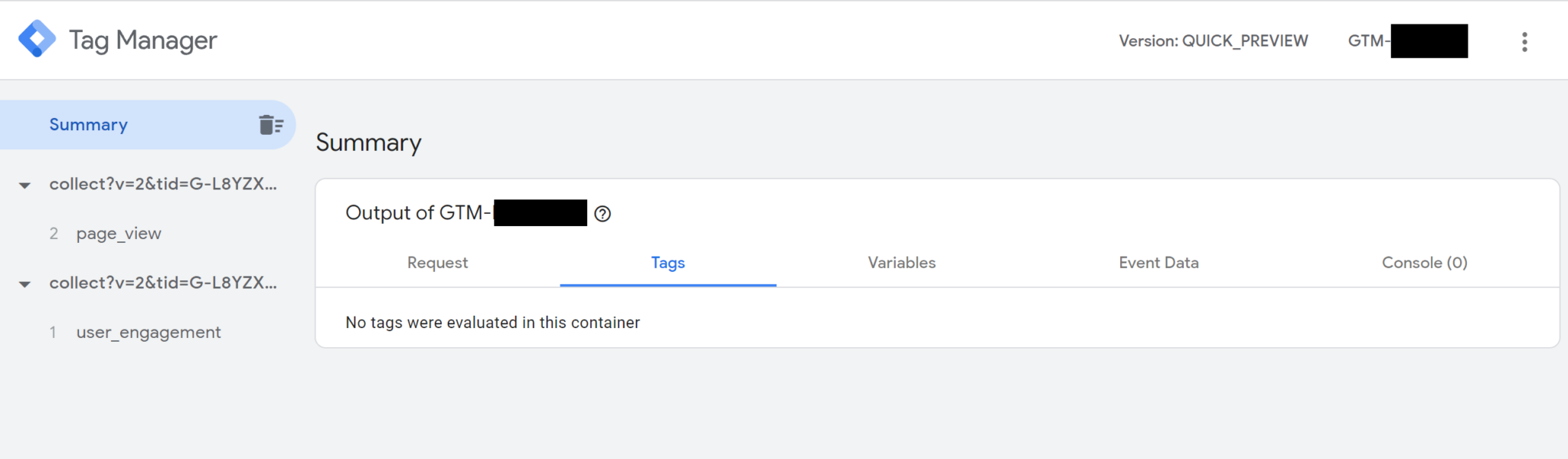Collapse the first collect?v=2&tid=G-L8YZX request
Image resolution: width=1568 pixels, height=459 pixels.
[25, 184]
